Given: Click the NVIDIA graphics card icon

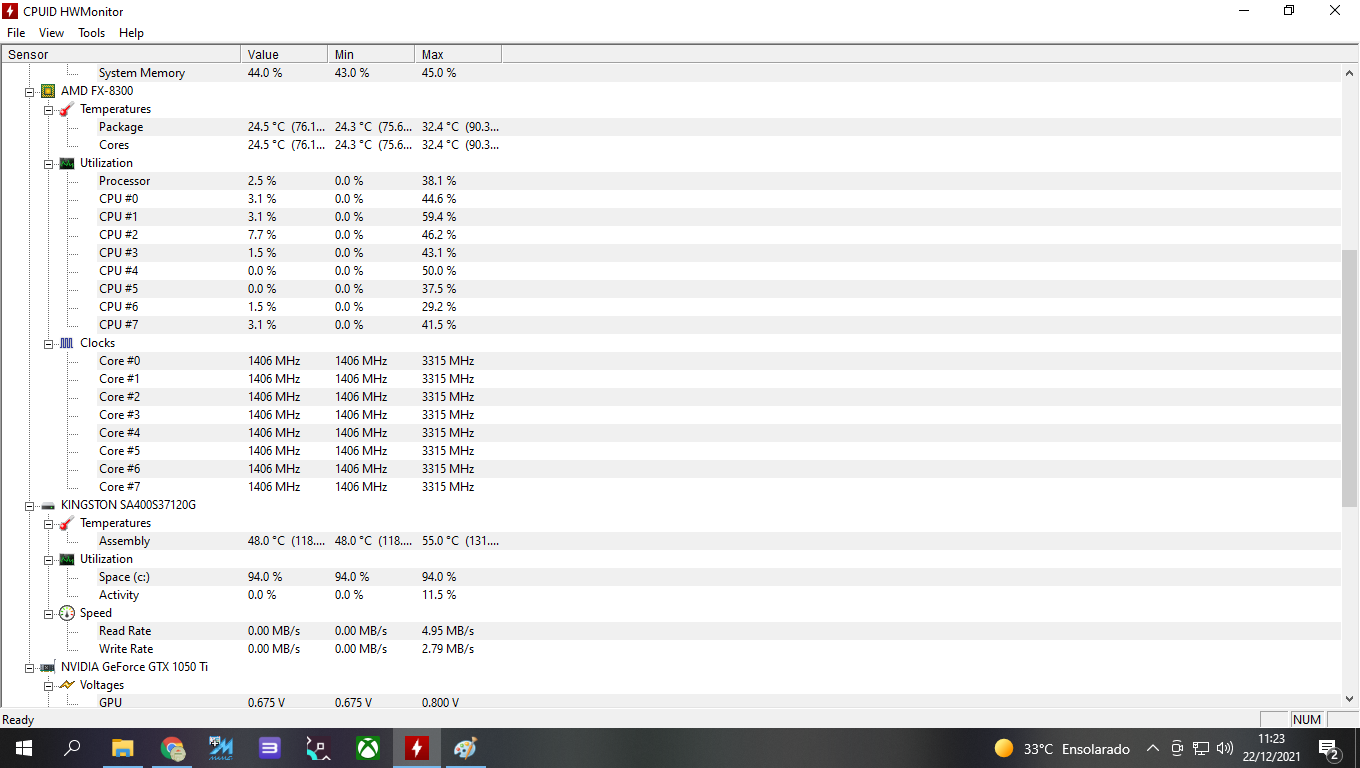Looking at the screenshot, I should 48,667.
